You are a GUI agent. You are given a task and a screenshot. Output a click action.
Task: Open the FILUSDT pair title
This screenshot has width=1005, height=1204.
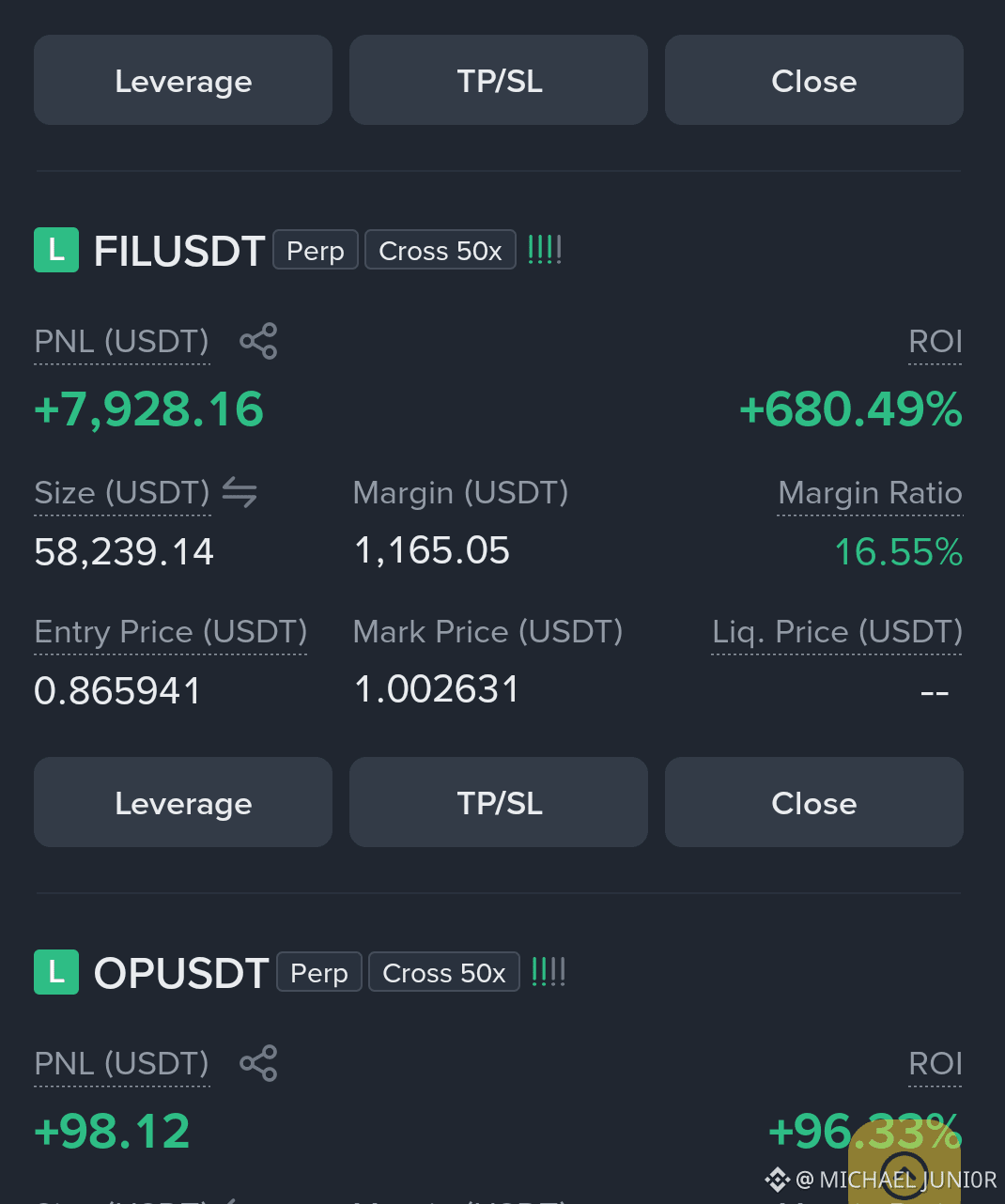179,251
